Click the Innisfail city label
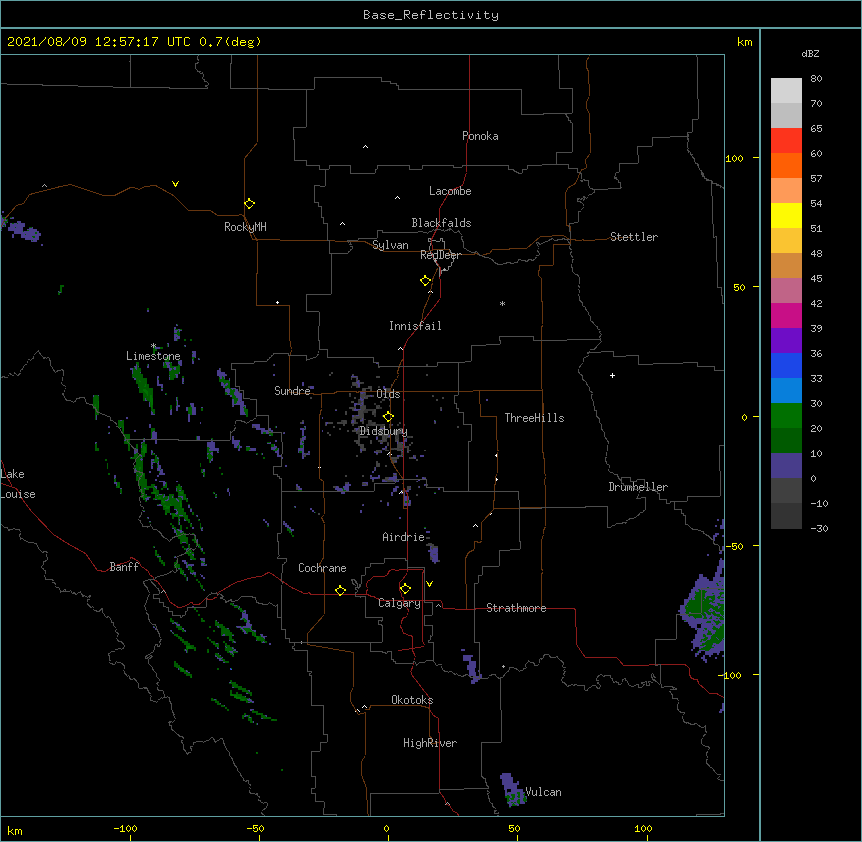Viewport: 862px width, 842px height. pyautogui.click(x=415, y=326)
